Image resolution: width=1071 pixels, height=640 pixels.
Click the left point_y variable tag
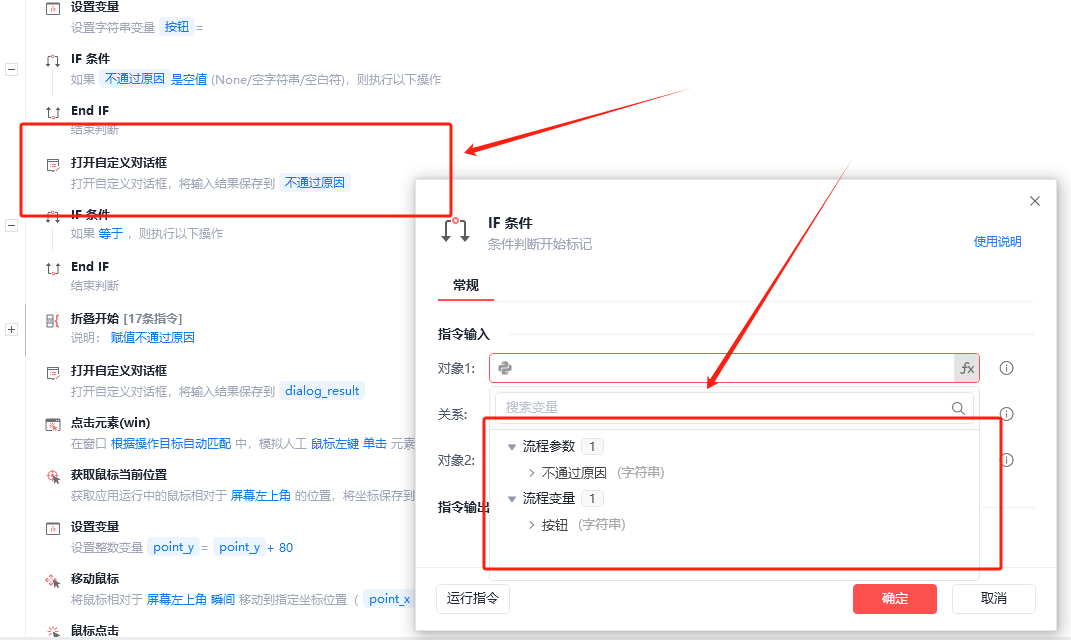[x=173, y=547]
